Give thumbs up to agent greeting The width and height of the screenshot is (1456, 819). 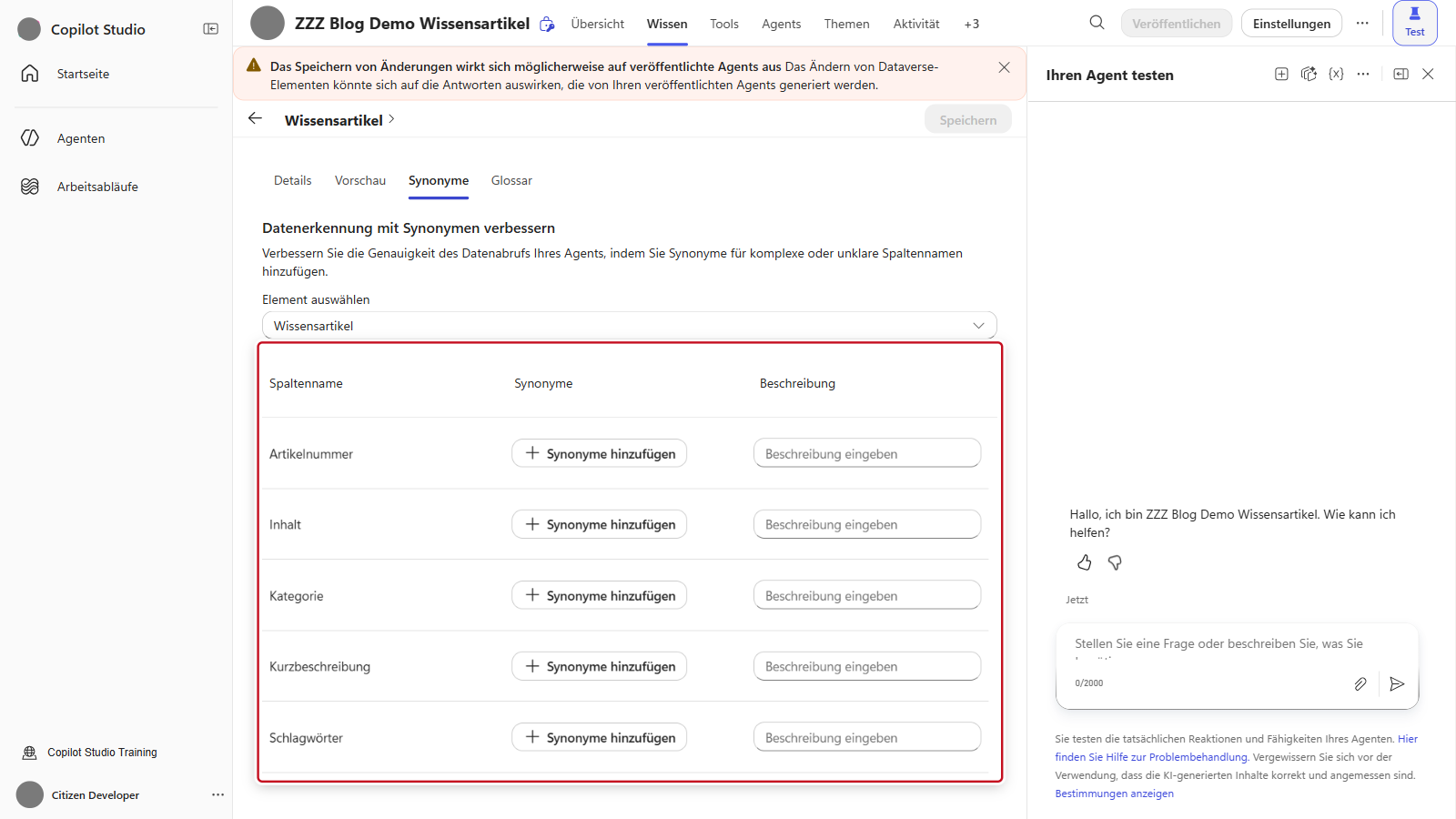click(x=1084, y=562)
